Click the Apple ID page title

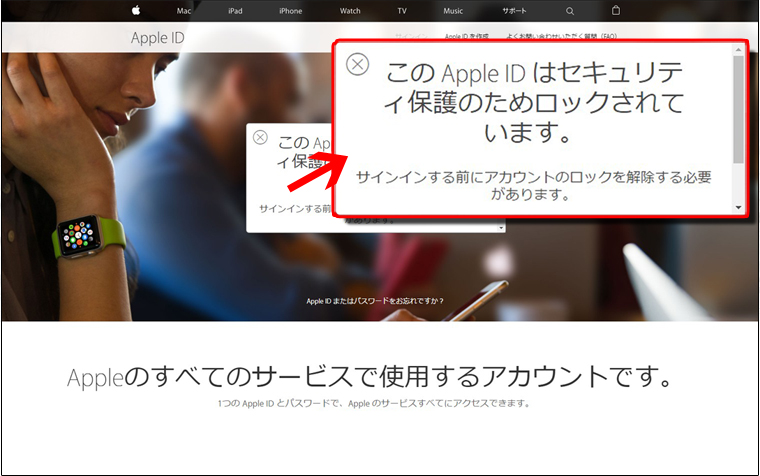(158, 38)
